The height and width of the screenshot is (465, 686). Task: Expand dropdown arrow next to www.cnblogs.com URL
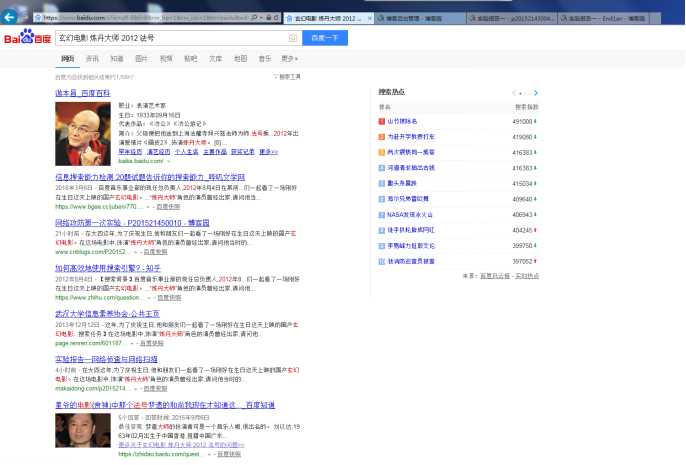coord(136,252)
